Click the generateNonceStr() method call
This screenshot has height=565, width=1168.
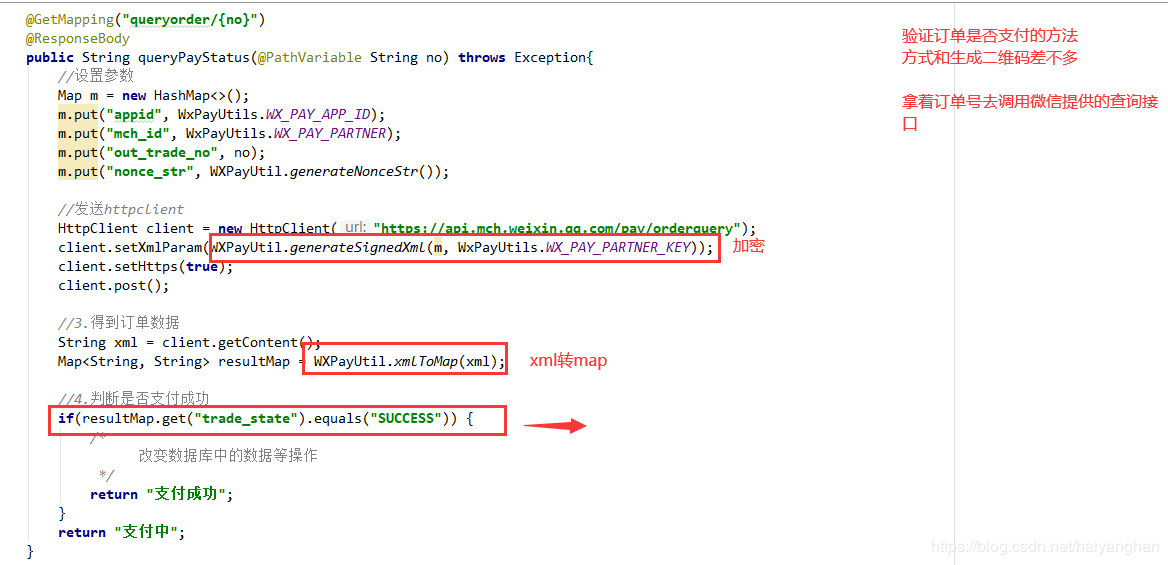pyautogui.click(x=364, y=171)
